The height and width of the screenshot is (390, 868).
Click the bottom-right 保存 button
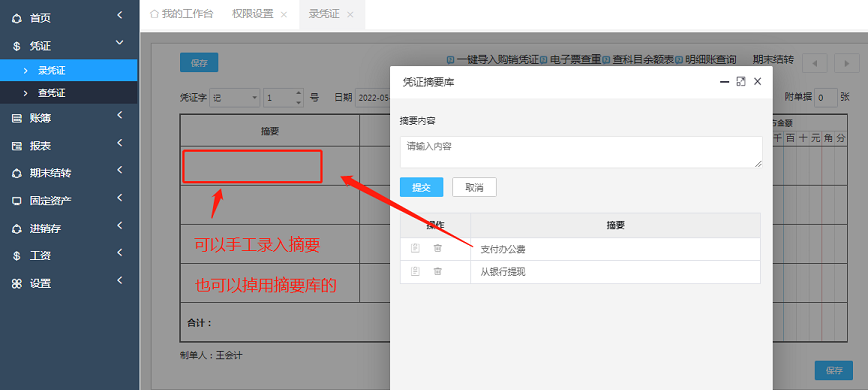tap(834, 370)
